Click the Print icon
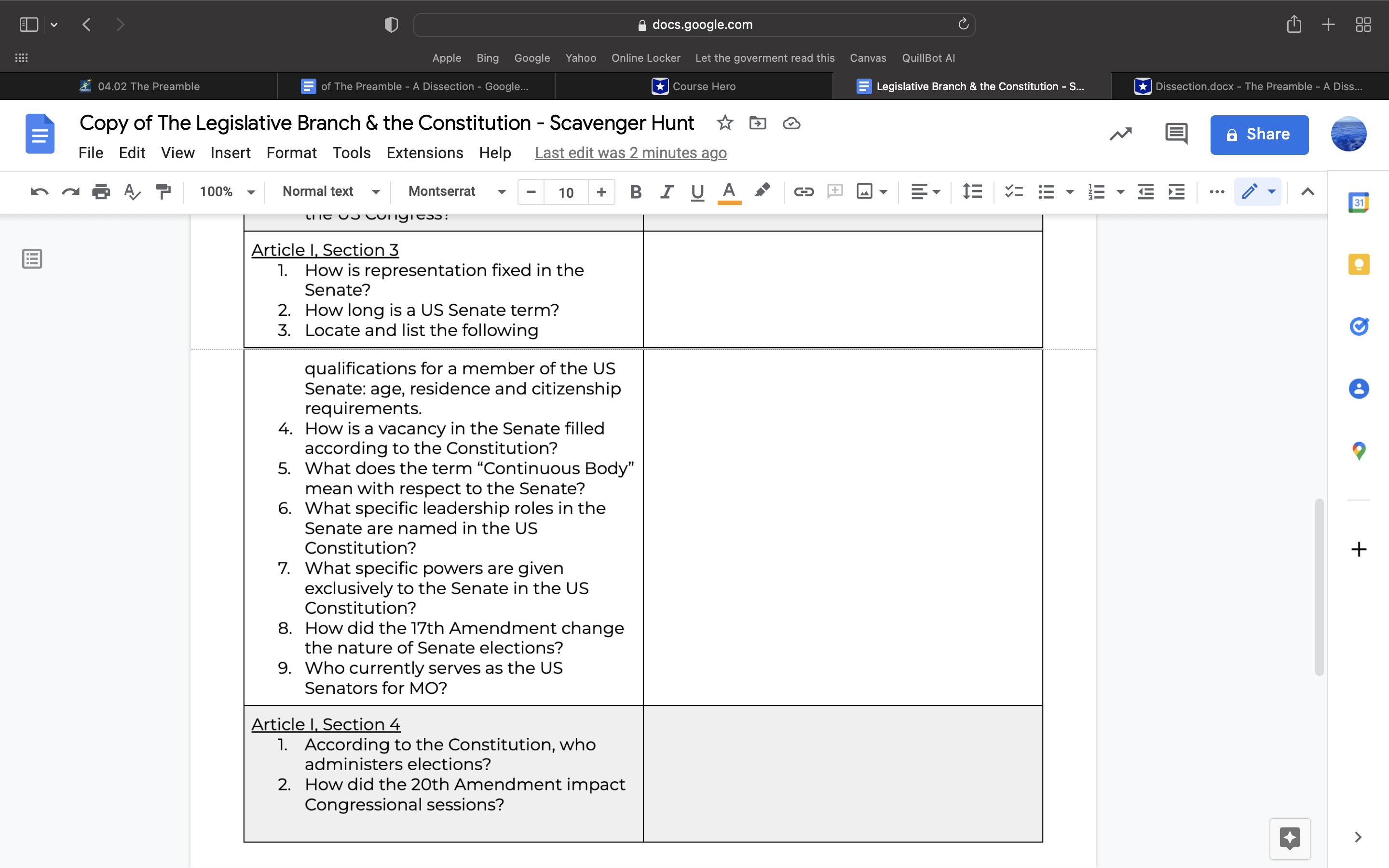This screenshot has height=868, width=1389. click(101, 192)
